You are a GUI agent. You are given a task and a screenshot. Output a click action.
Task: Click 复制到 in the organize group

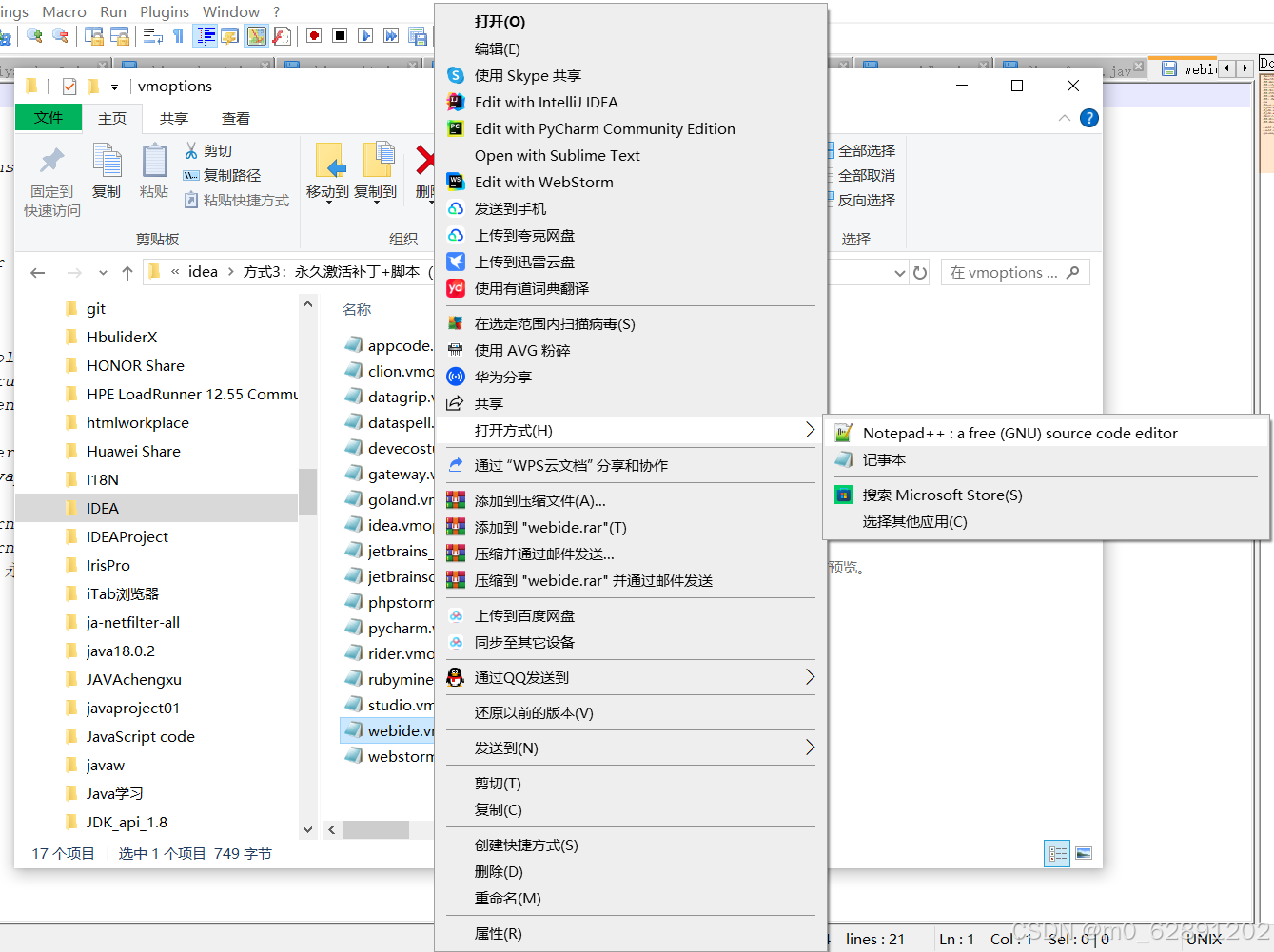(376, 171)
